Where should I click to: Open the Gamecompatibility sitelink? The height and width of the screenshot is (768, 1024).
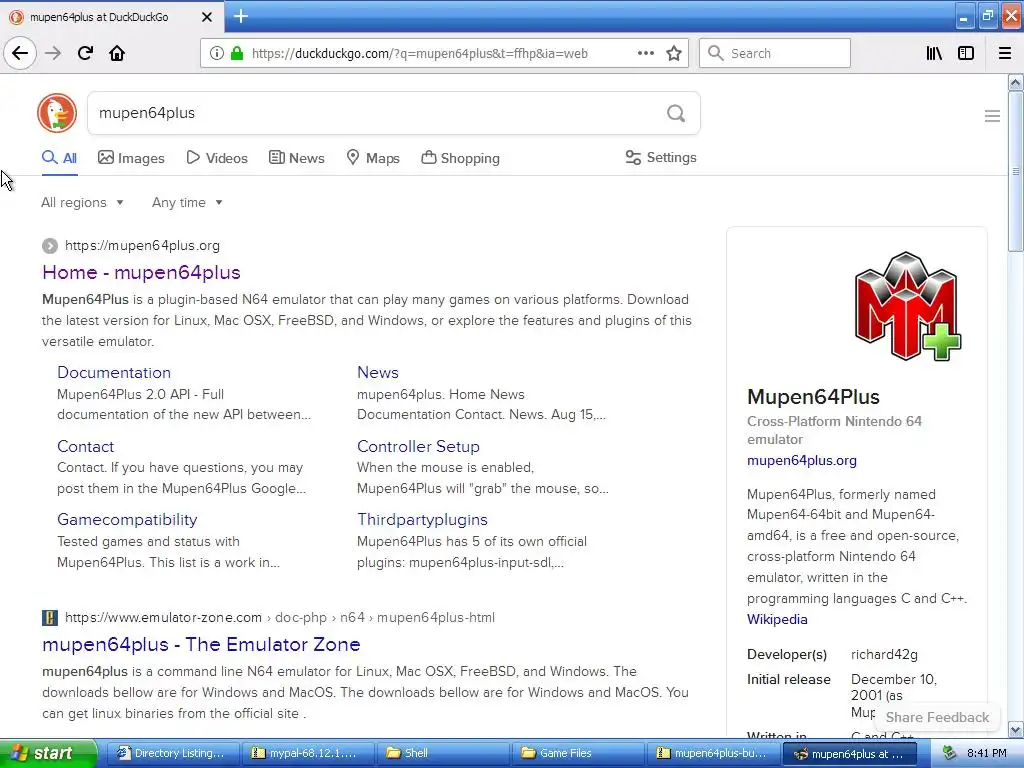click(x=127, y=519)
